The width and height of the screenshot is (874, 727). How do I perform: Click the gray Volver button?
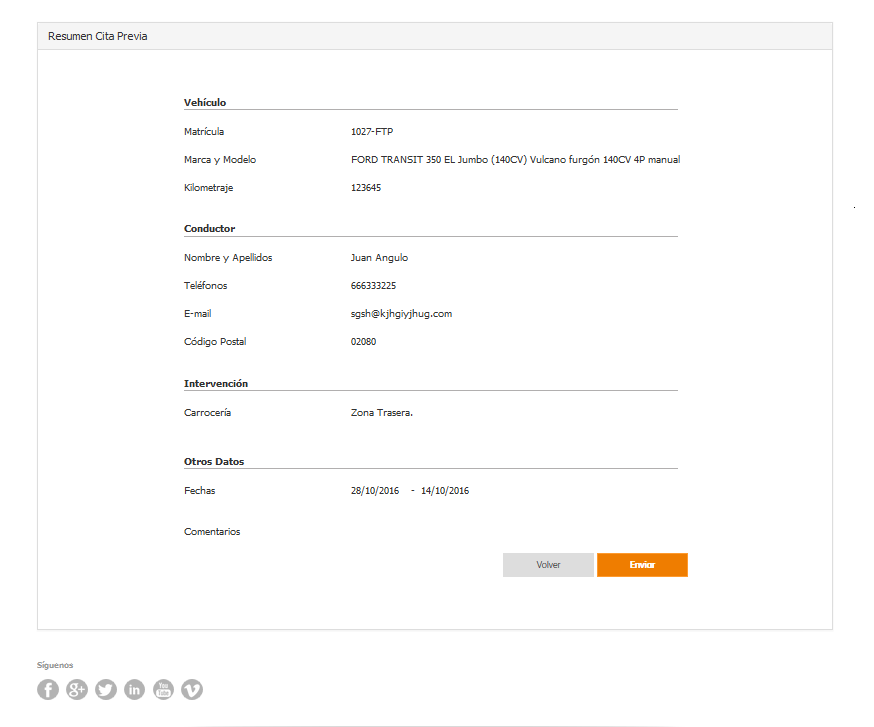[x=548, y=565]
